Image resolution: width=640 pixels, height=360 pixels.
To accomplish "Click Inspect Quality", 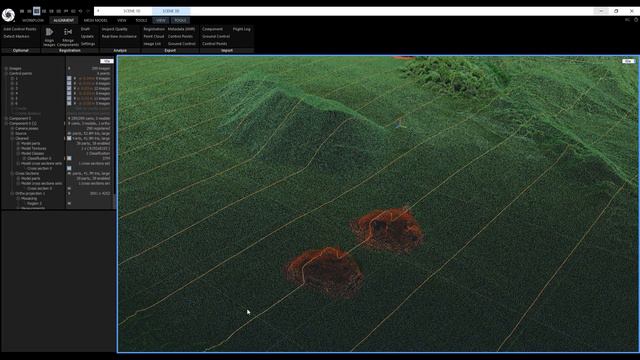I will [x=115, y=29].
